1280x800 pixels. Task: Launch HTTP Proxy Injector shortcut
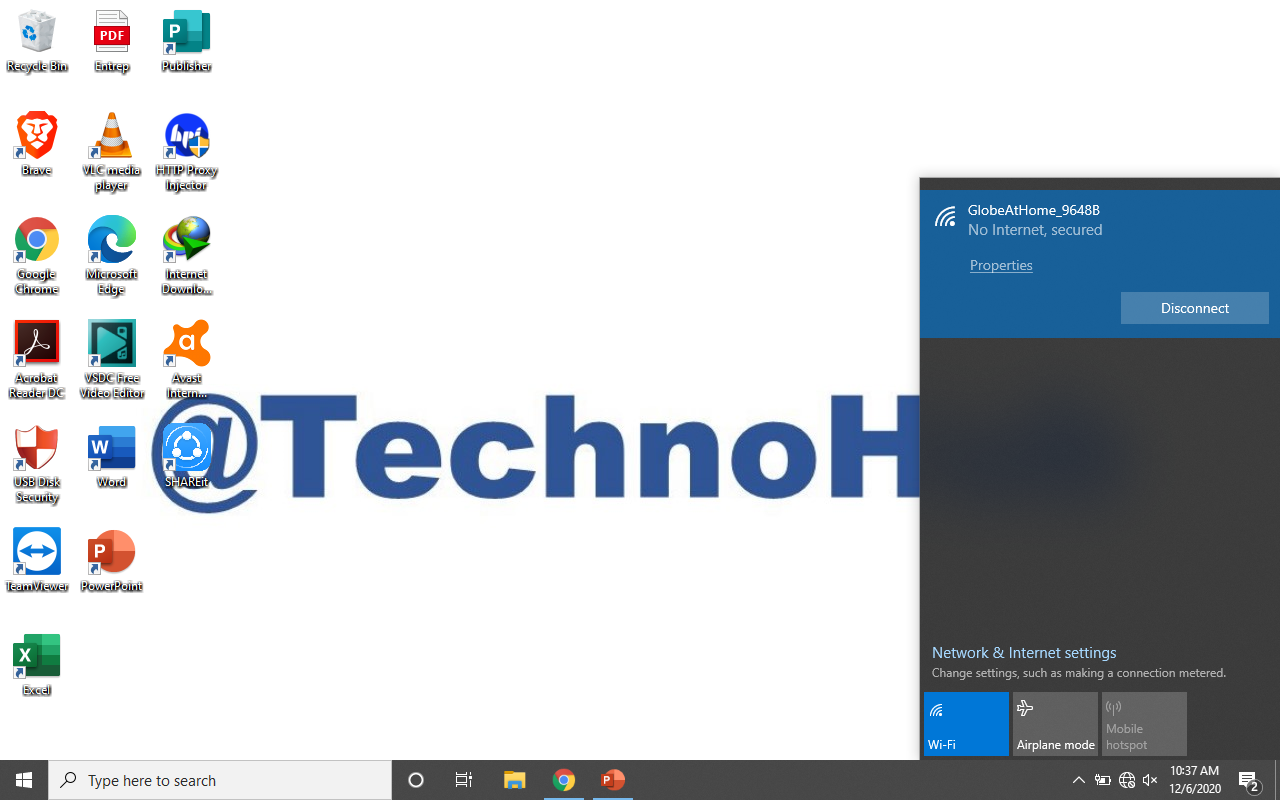[186, 151]
